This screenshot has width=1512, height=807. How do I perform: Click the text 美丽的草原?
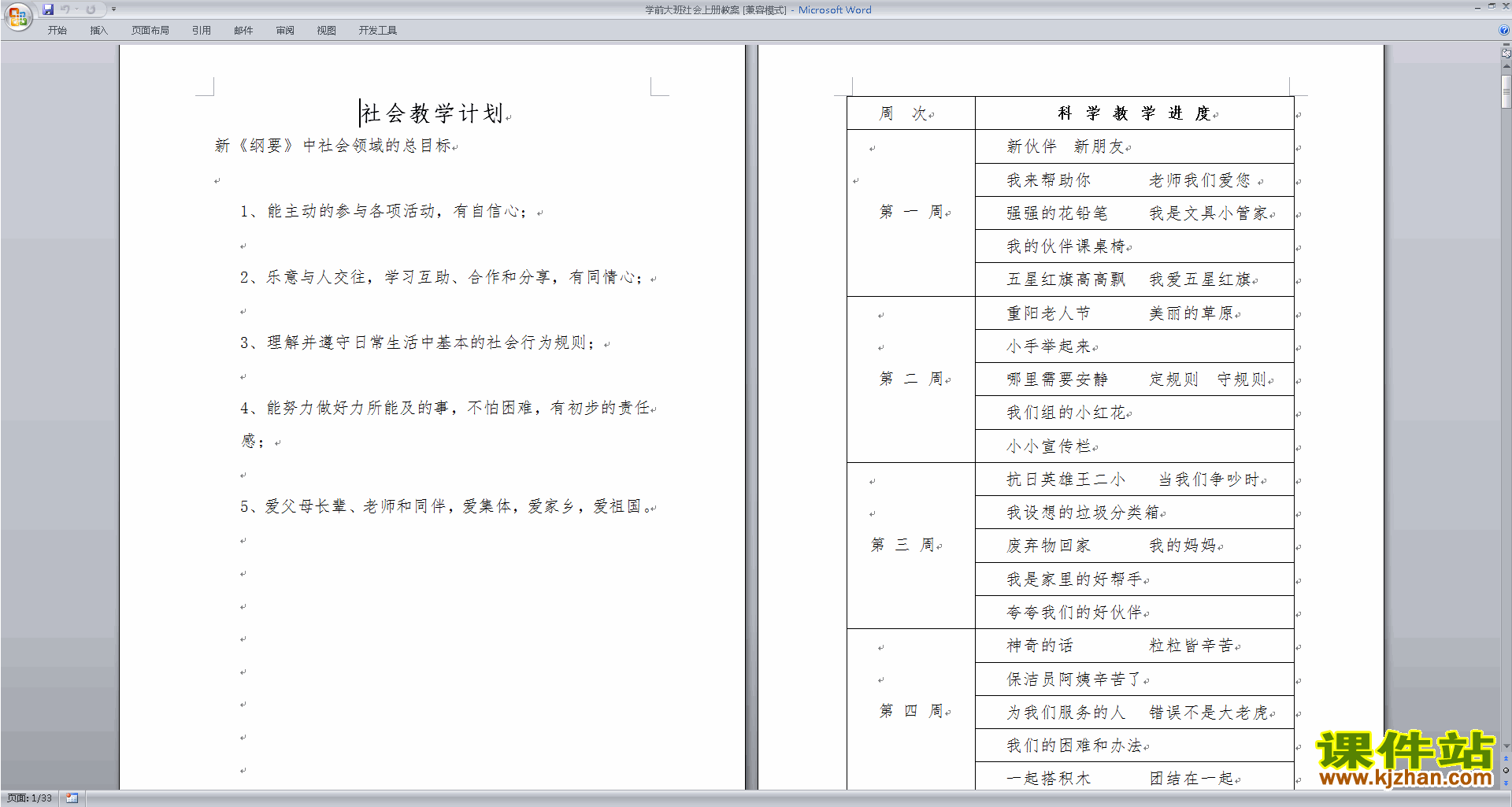coord(1191,313)
